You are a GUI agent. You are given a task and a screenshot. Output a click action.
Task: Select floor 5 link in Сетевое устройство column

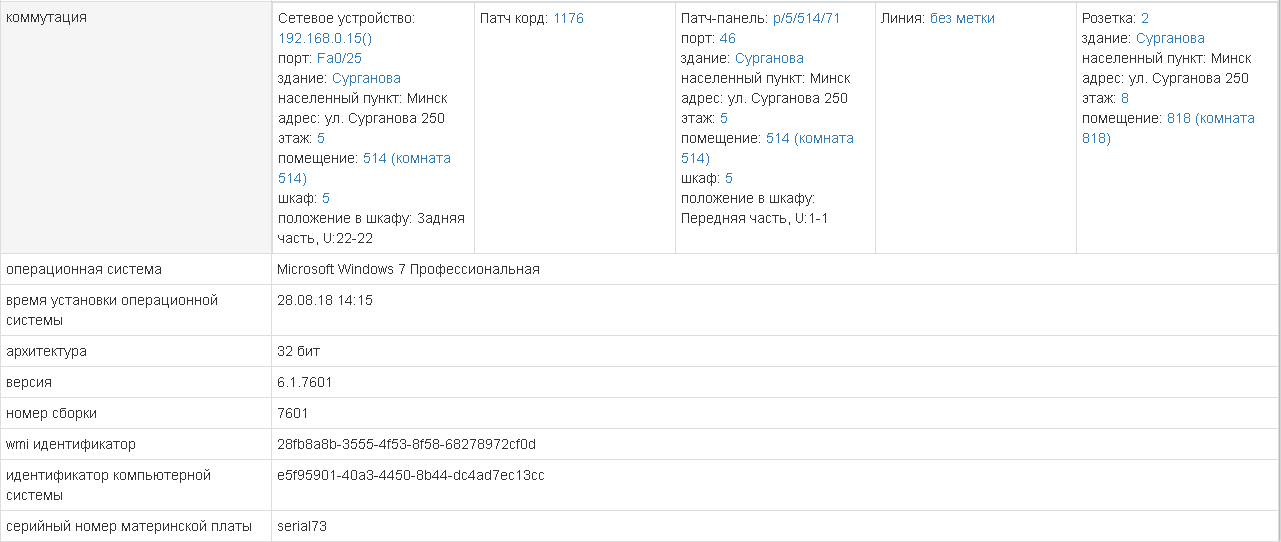(x=321, y=138)
